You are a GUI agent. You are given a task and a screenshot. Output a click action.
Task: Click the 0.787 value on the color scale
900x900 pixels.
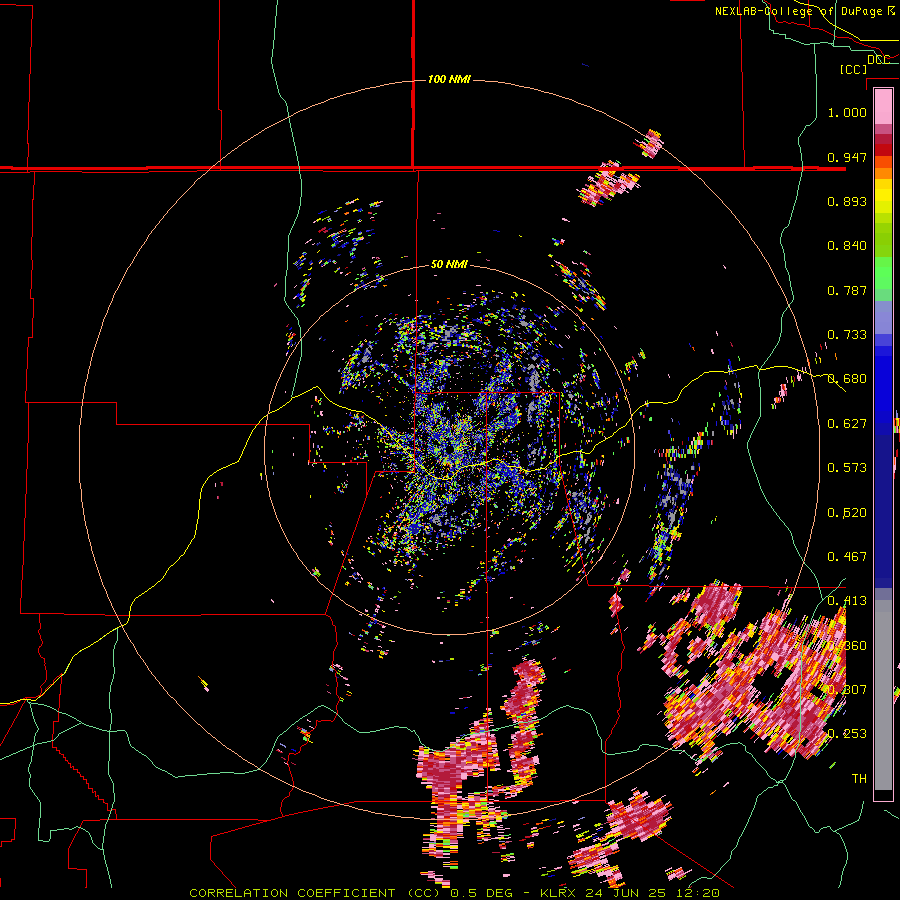pyautogui.click(x=847, y=290)
